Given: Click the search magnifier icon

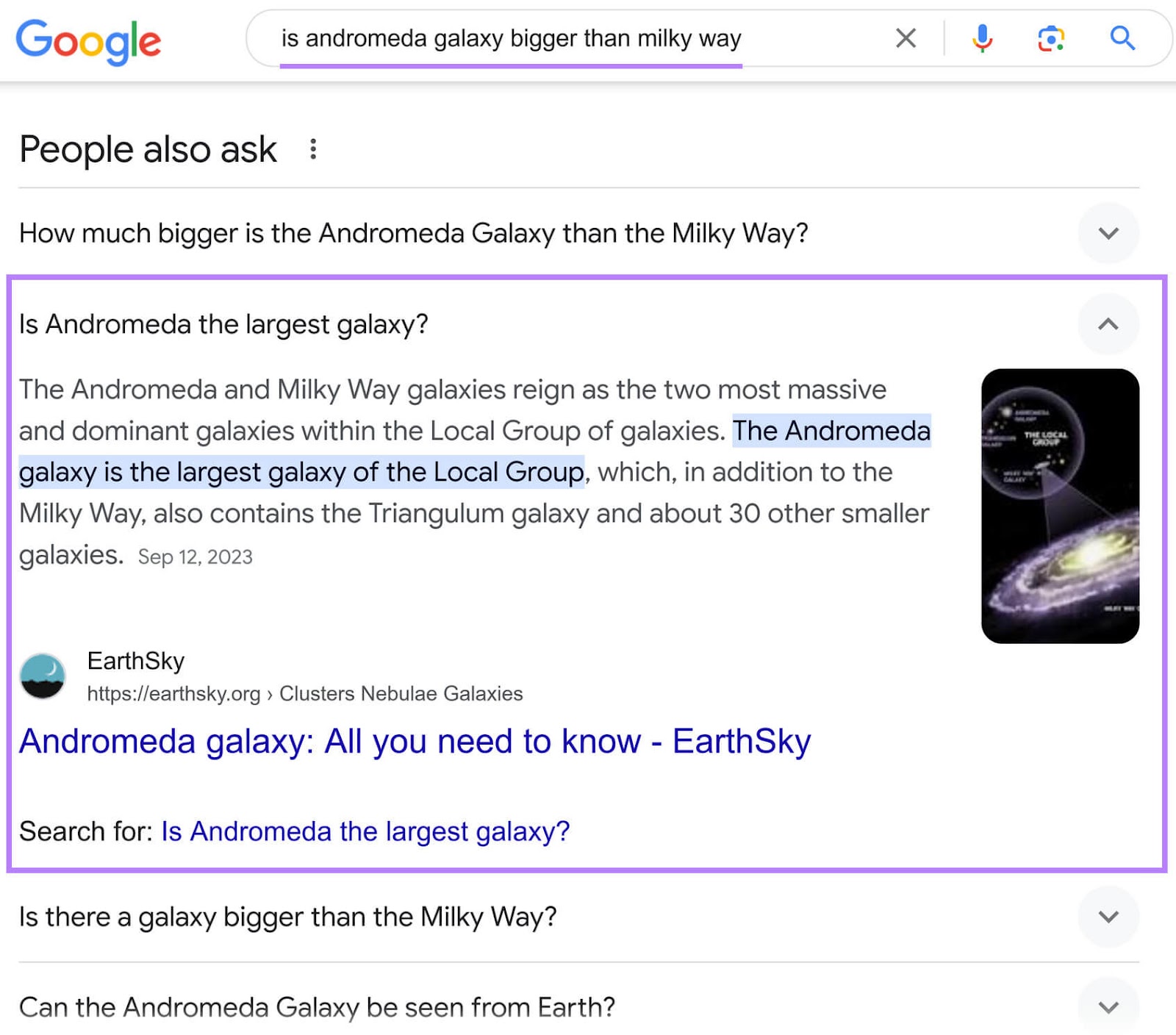Looking at the screenshot, I should [1122, 39].
